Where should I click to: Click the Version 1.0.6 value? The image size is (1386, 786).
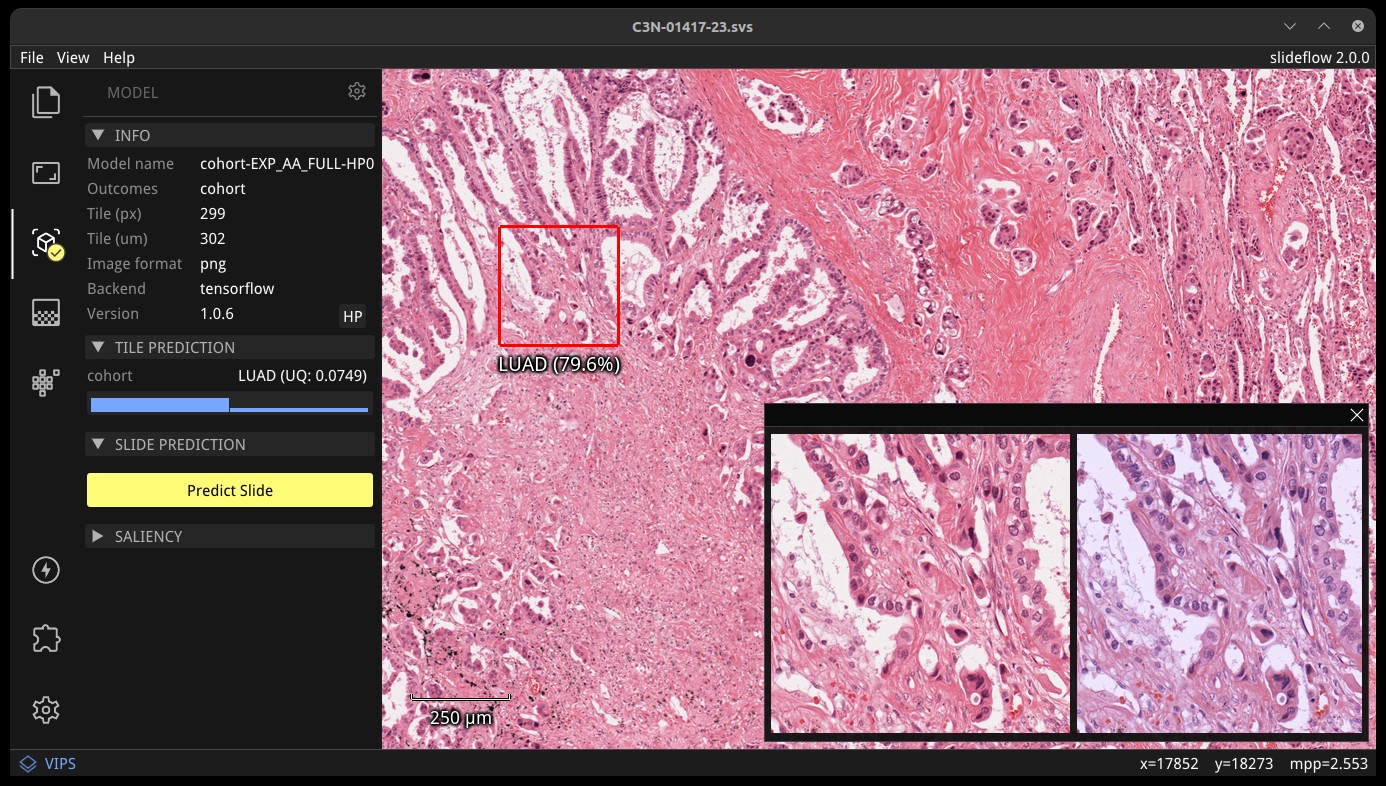(x=217, y=314)
